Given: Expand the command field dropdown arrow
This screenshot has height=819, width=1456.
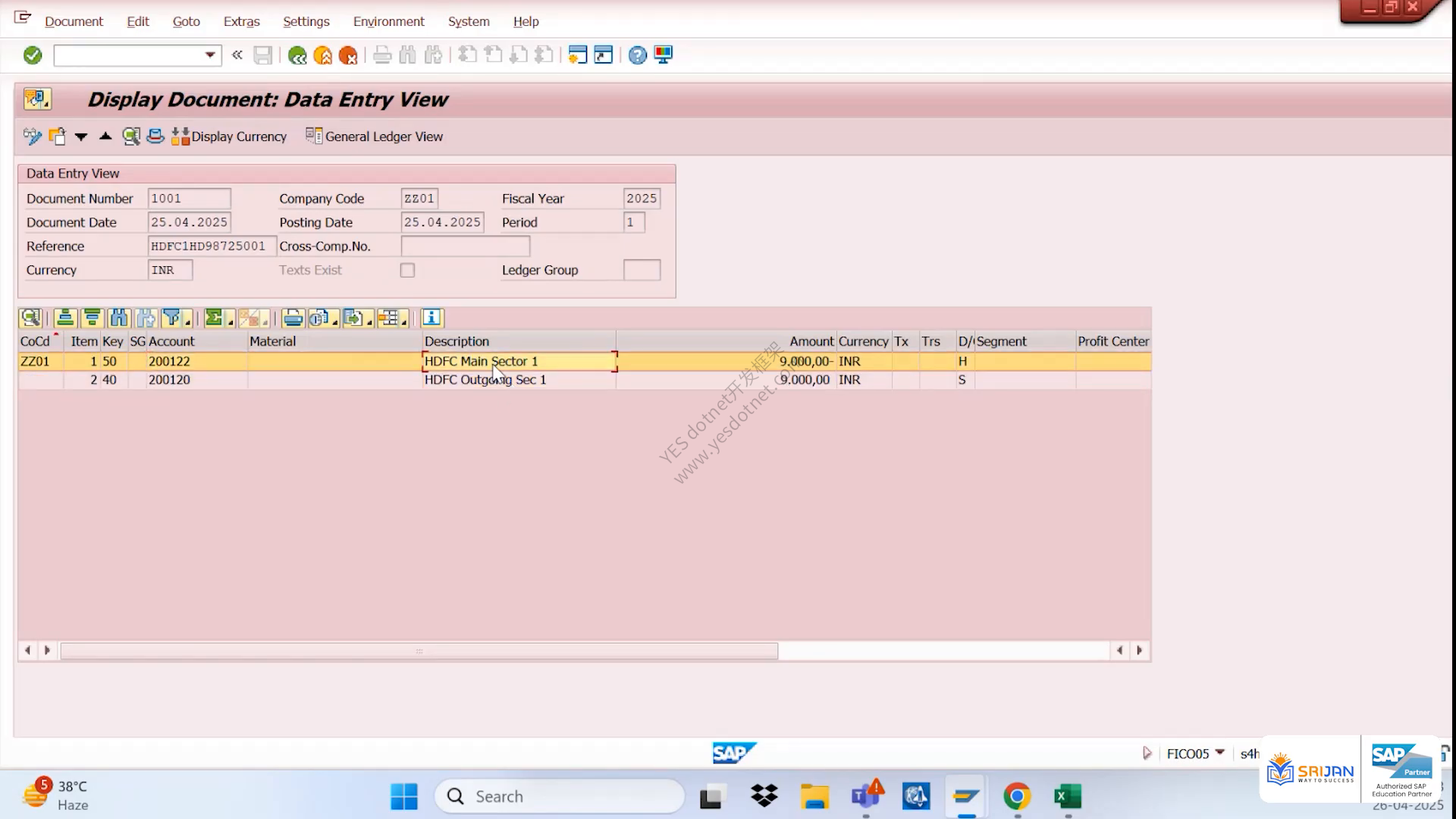Looking at the screenshot, I should [x=210, y=55].
